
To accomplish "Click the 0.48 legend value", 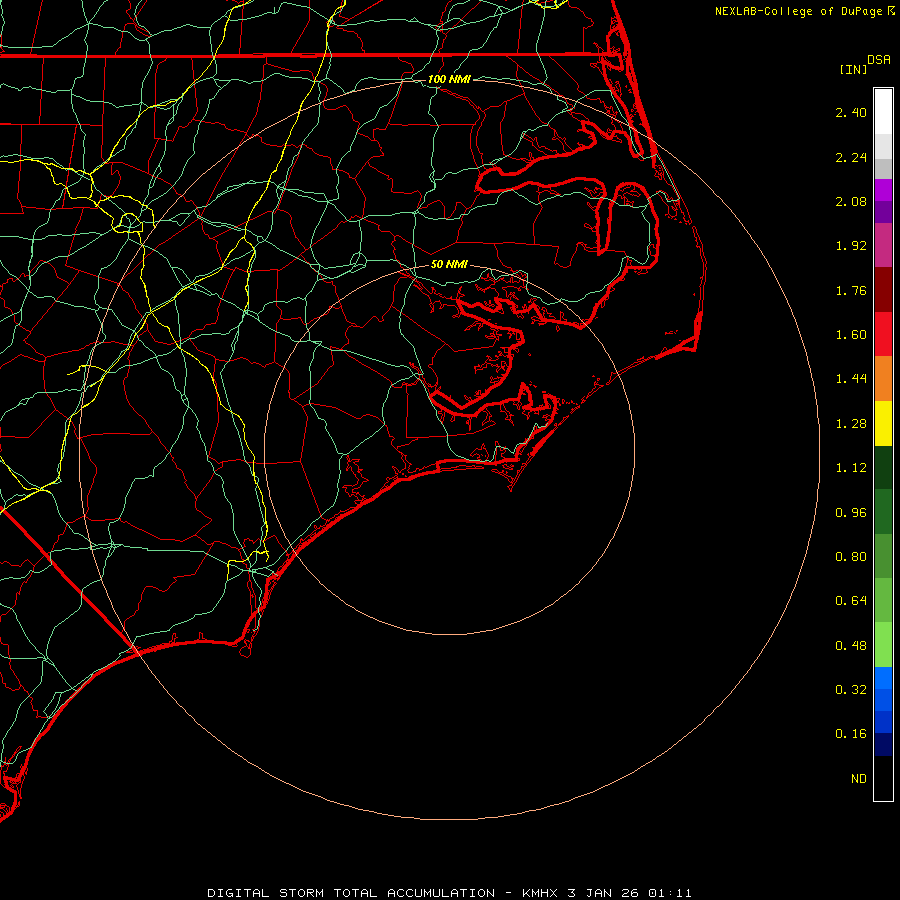I will (x=851, y=646).
